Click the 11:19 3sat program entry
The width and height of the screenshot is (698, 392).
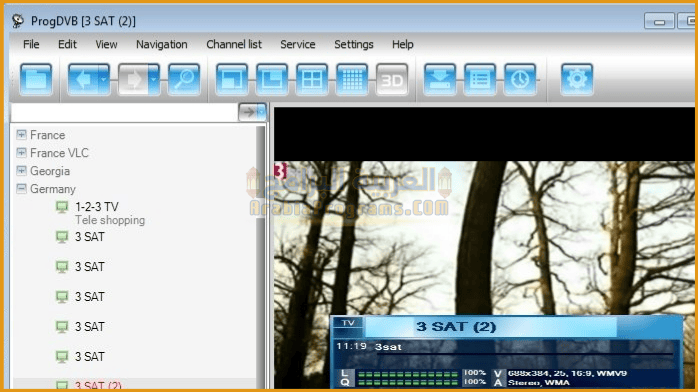(369, 347)
